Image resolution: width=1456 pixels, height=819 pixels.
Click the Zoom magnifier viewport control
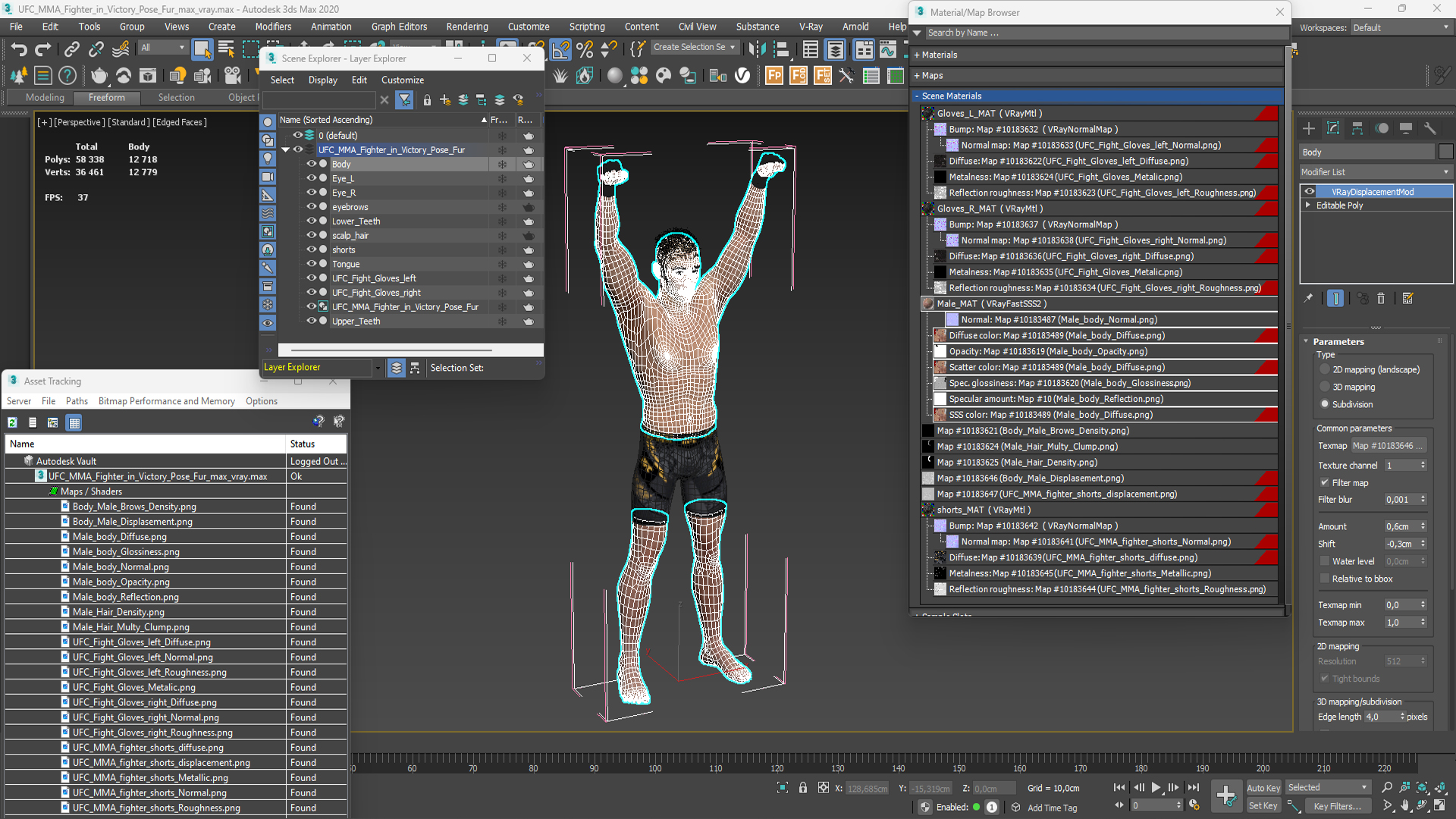tap(1387, 787)
